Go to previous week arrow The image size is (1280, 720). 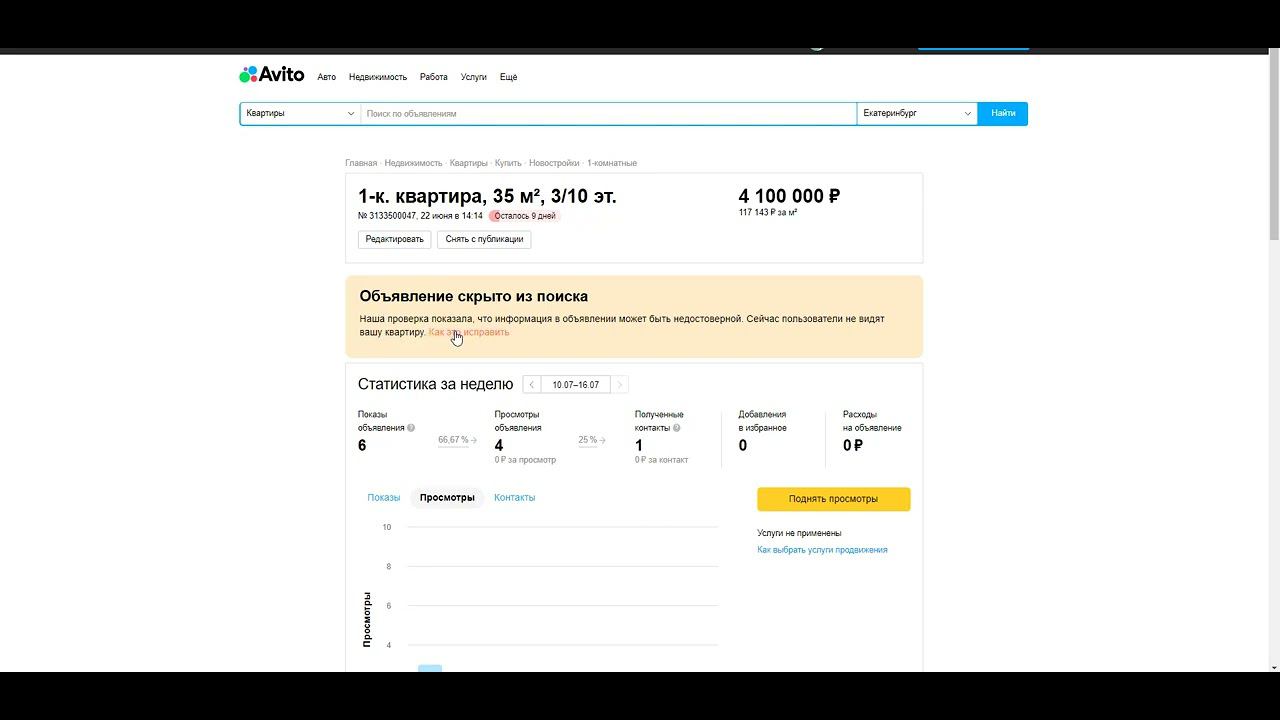tap(532, 385)
